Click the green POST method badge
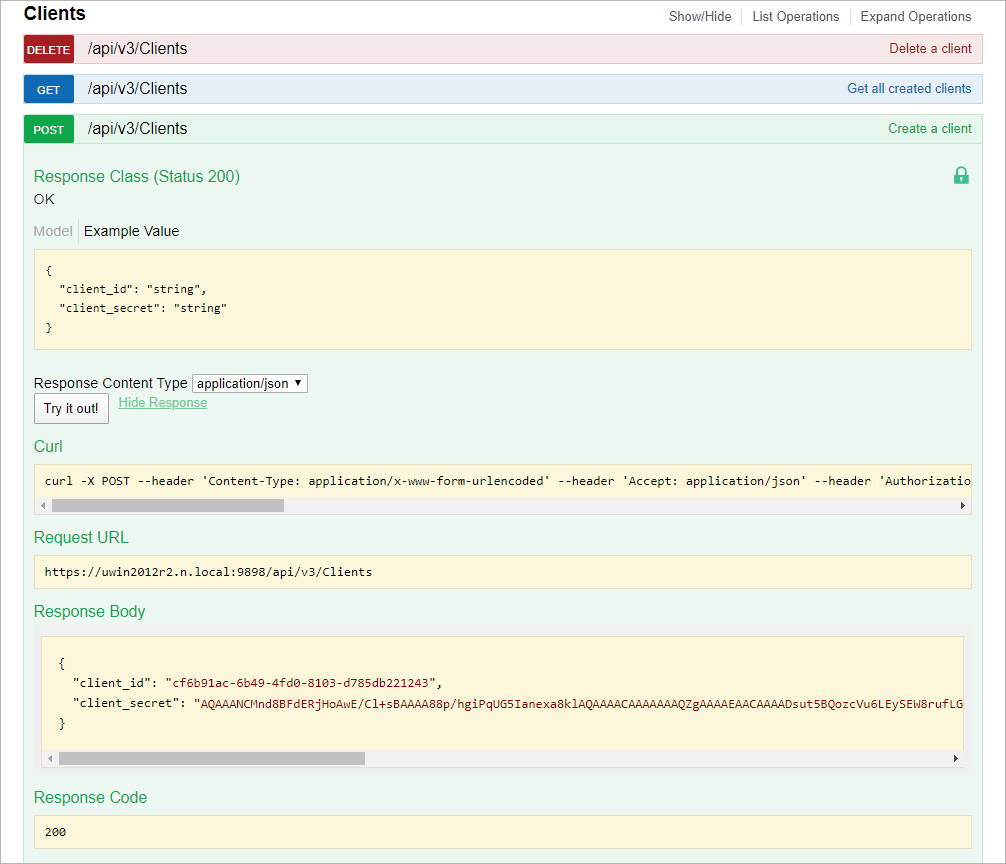Viewport: 1006px width, 864px height. [x=49, y=129]
